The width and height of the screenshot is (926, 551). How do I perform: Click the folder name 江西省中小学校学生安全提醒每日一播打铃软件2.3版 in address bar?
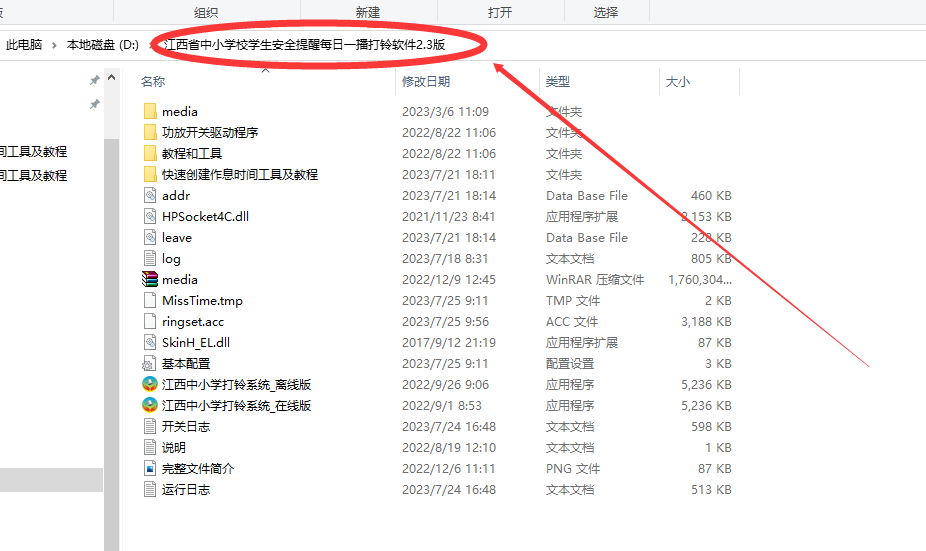point(305,44)
